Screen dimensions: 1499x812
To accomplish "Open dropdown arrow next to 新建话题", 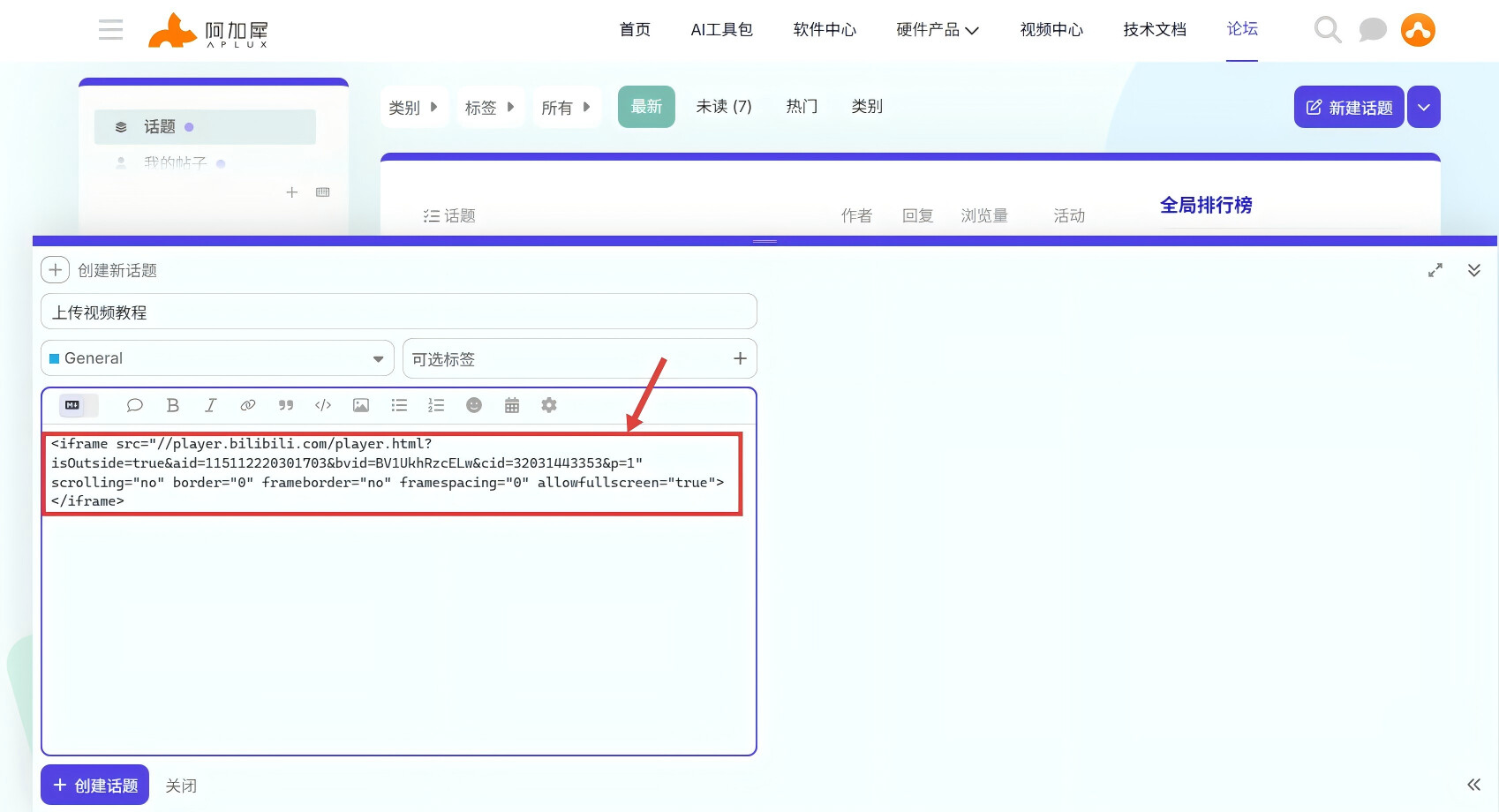I will (1424, 108).
